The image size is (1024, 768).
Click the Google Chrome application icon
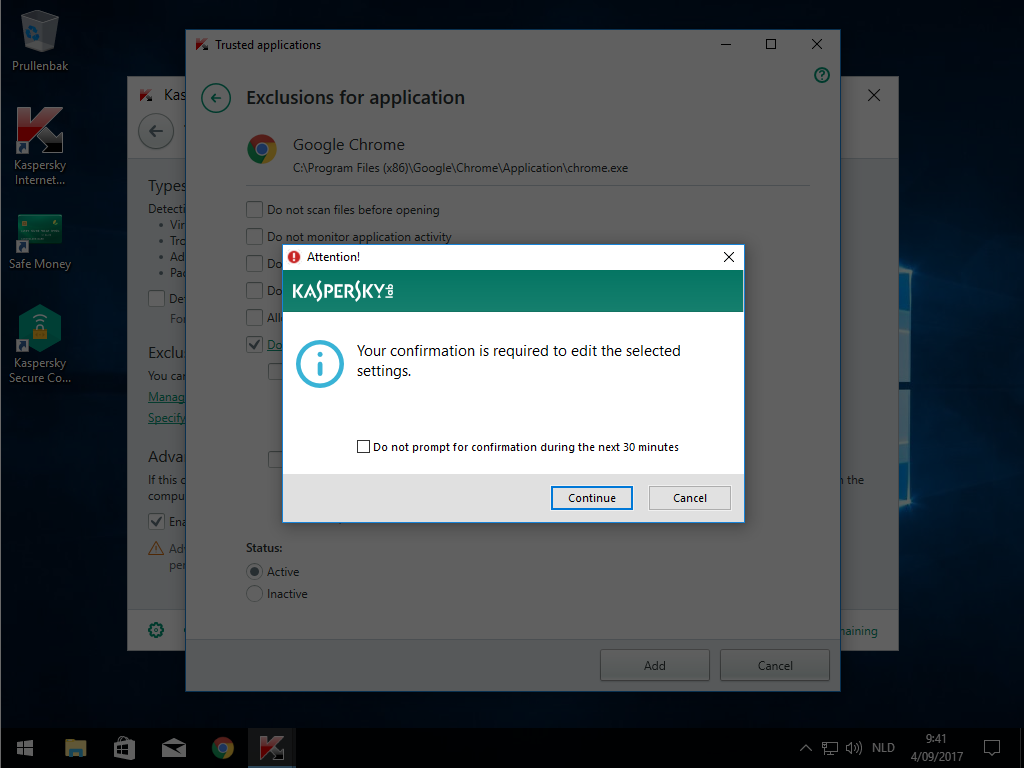click(x=262, y=150)
